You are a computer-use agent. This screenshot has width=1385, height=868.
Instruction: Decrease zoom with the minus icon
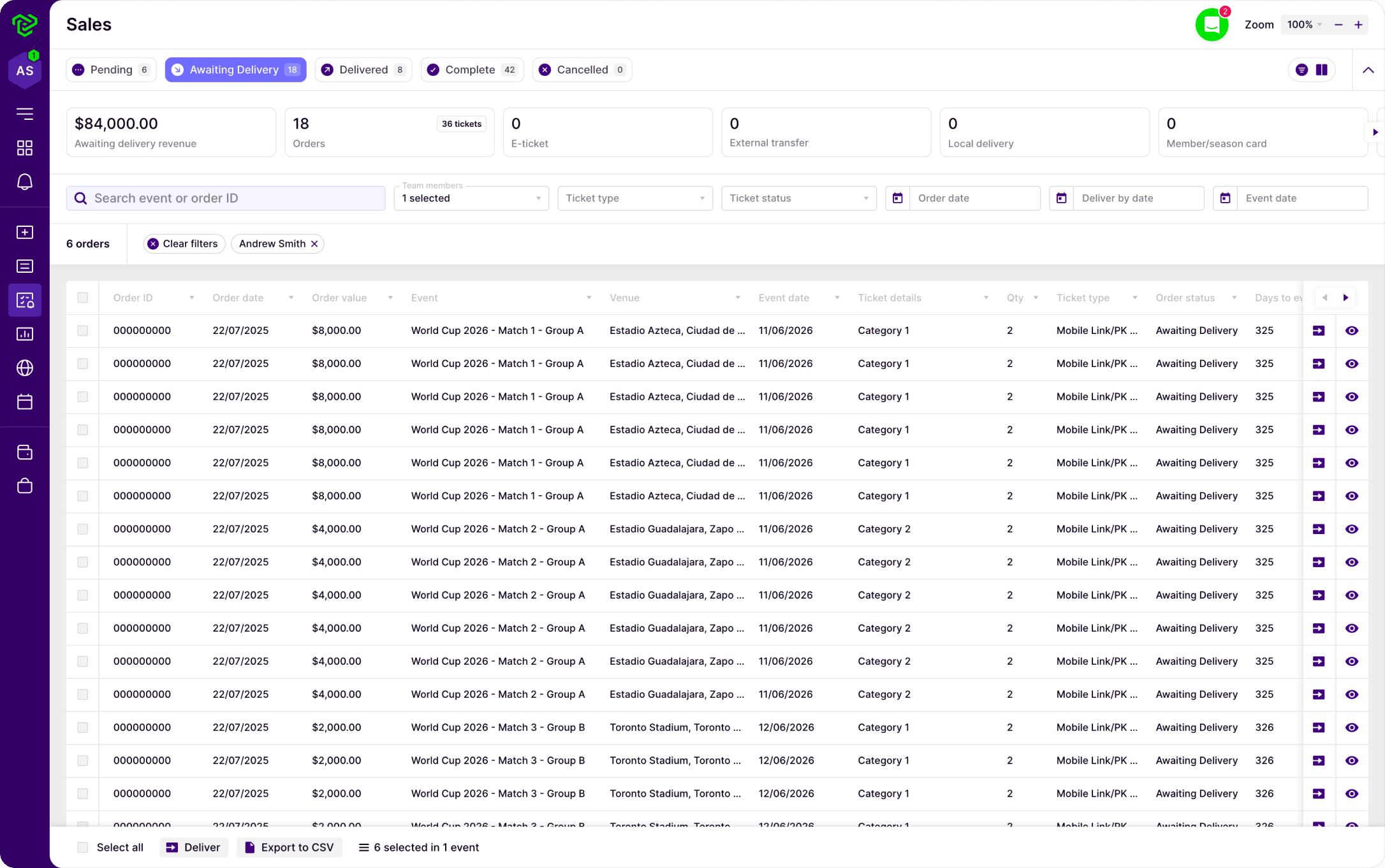pos(1338,25)
